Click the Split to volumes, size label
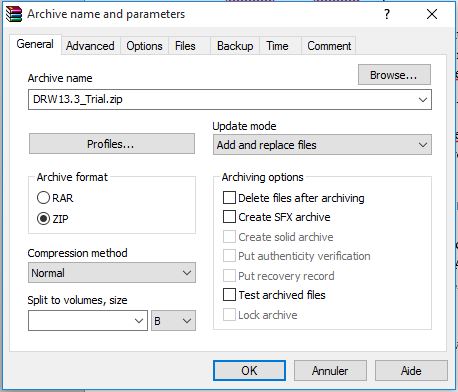Viewport: 458px width, 392px height. (x=77, y=300)
